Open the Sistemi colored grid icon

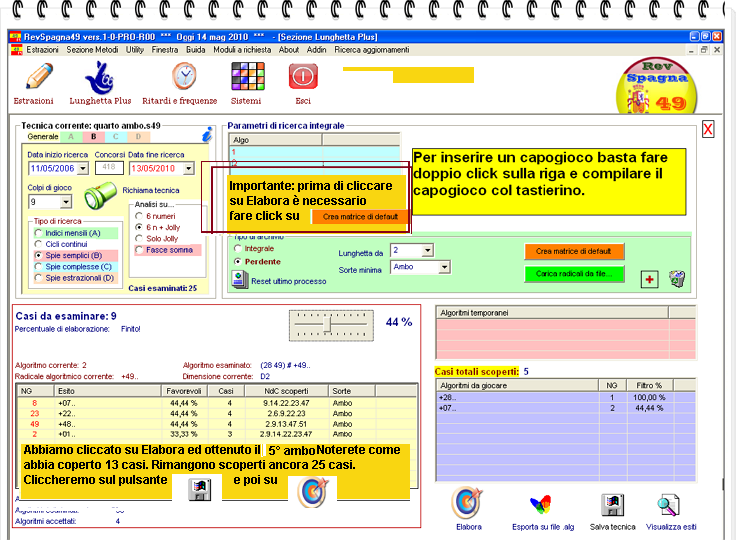point(247,76)
